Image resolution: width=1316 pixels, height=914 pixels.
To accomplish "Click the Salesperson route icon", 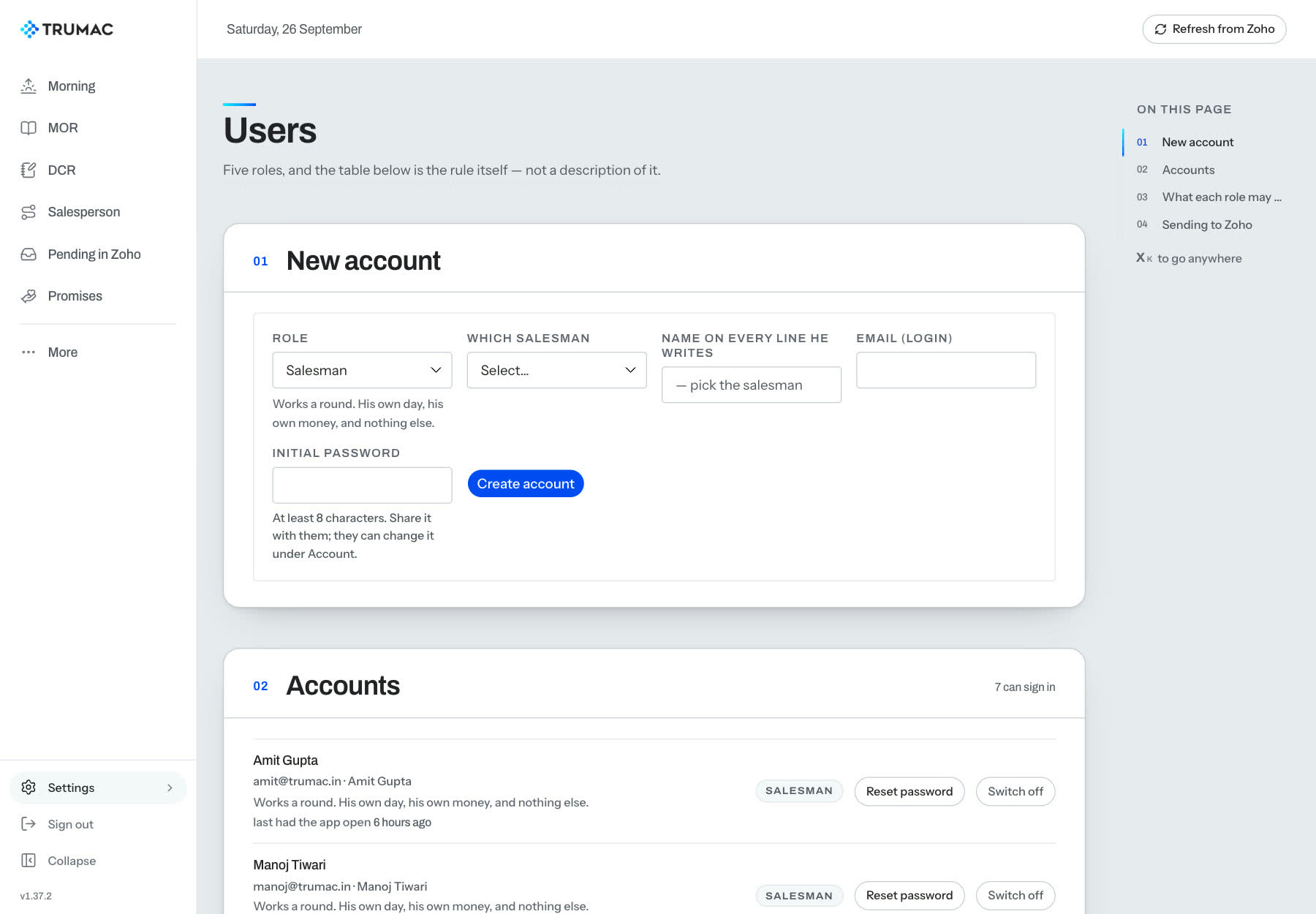I will [x=29, y=212].
